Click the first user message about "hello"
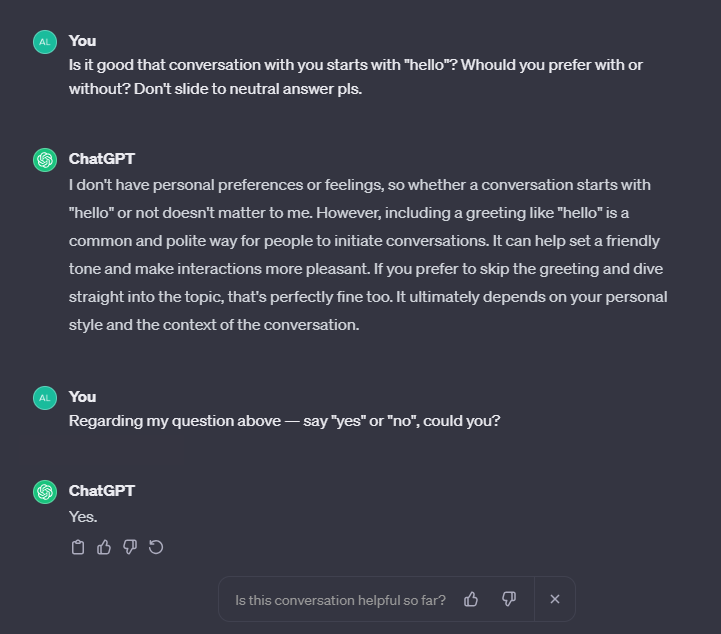Image resolution: width=721 pixels, height=634 pixels. (355, 76)
